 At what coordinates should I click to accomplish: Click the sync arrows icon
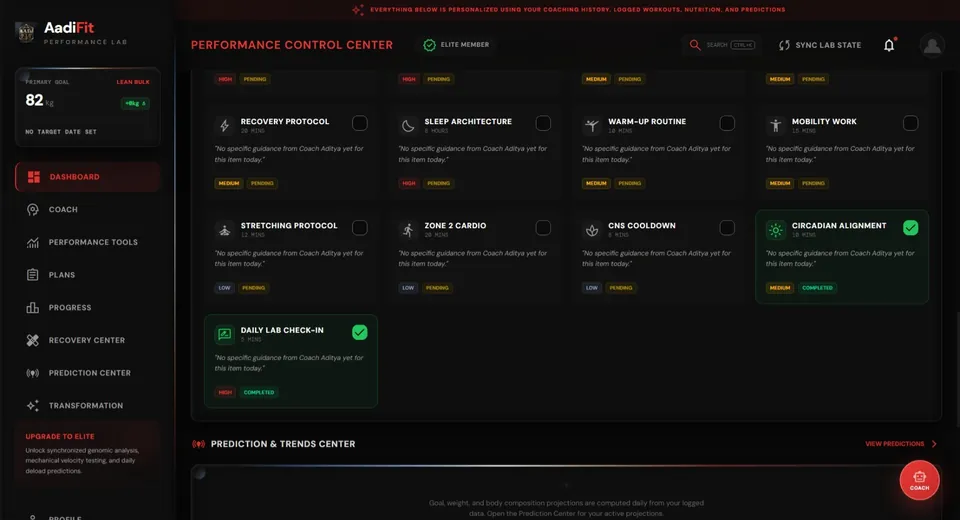(784, 45)
